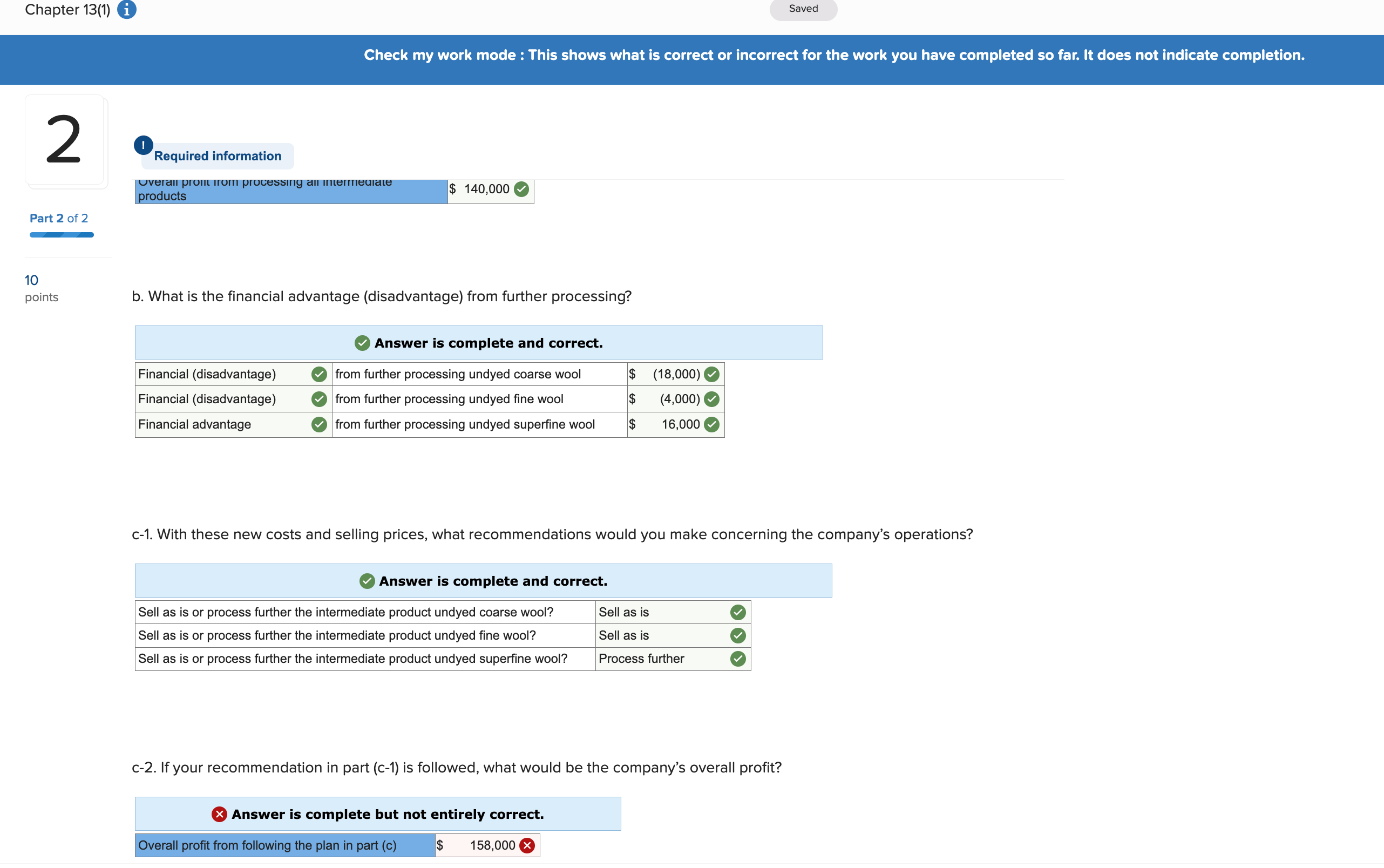Click the c-1 question text
This screenshot has height=868, width=1384.
(552, 534)
